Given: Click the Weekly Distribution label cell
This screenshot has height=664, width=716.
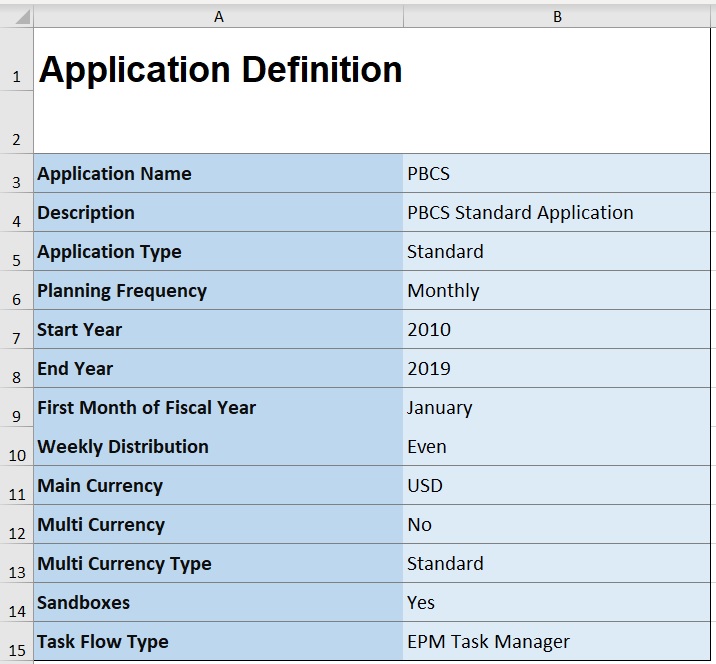Looking at the screenshot, I should [218, 446].
